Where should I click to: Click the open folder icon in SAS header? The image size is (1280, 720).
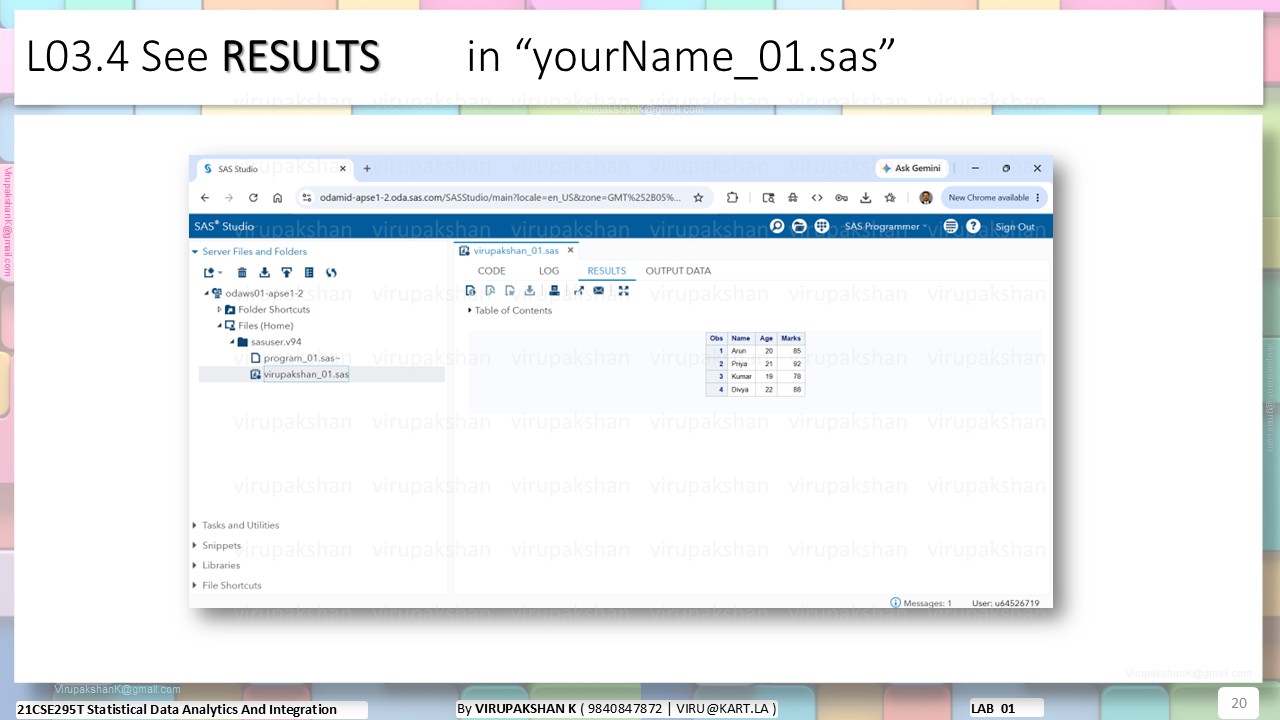tap(799, 226)
